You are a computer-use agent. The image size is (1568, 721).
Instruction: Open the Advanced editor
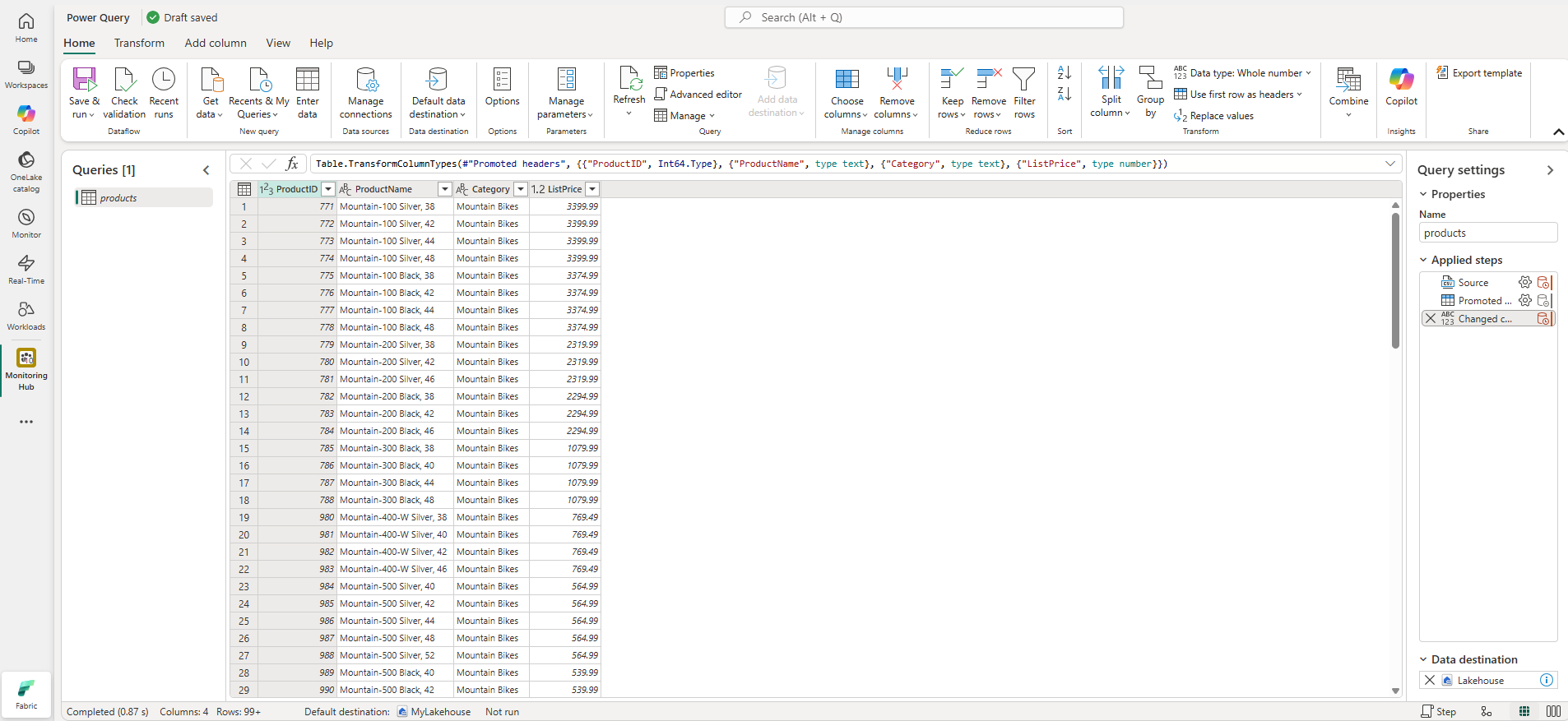(698, 95)
